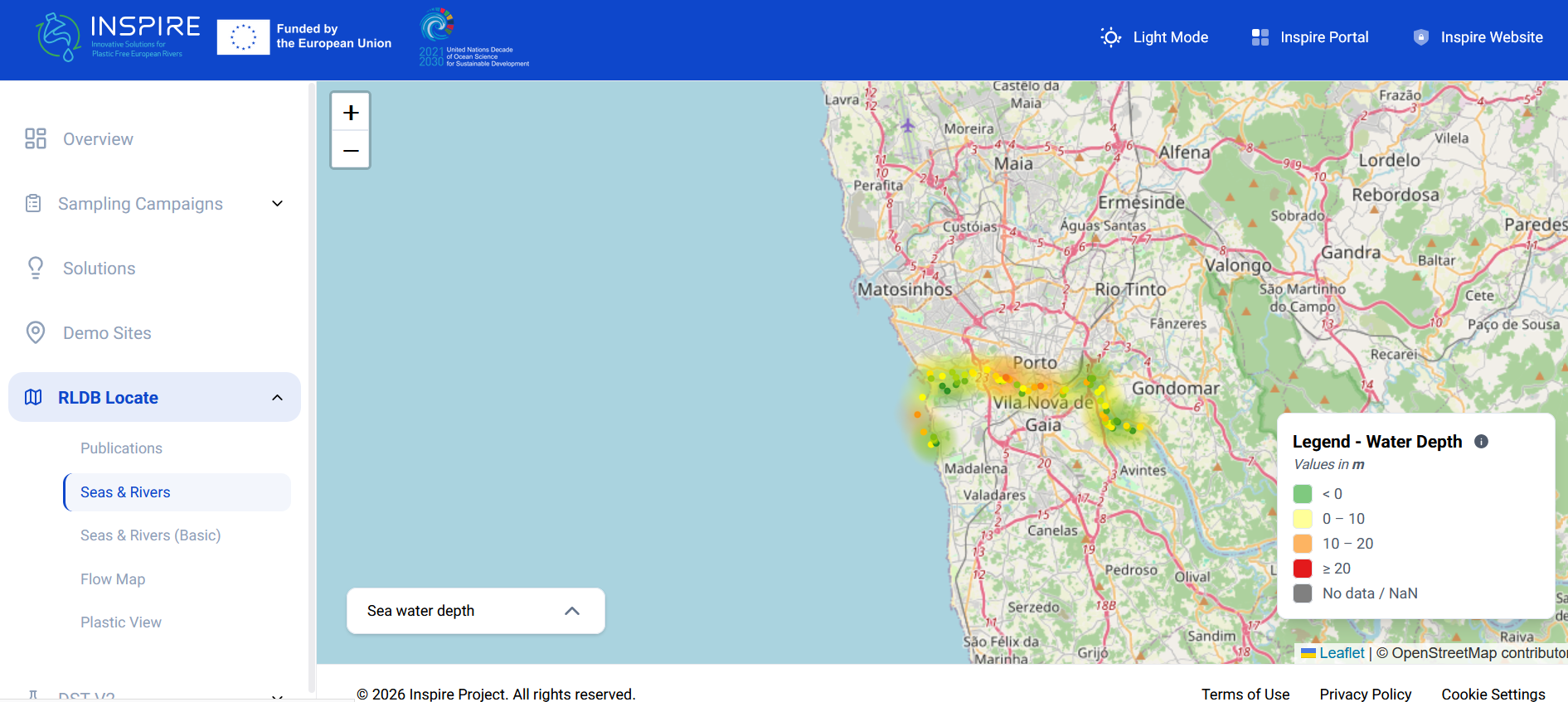Click the Inspire Portal grid icon
Screen dimensions: 1568x702
[1260, 37]
